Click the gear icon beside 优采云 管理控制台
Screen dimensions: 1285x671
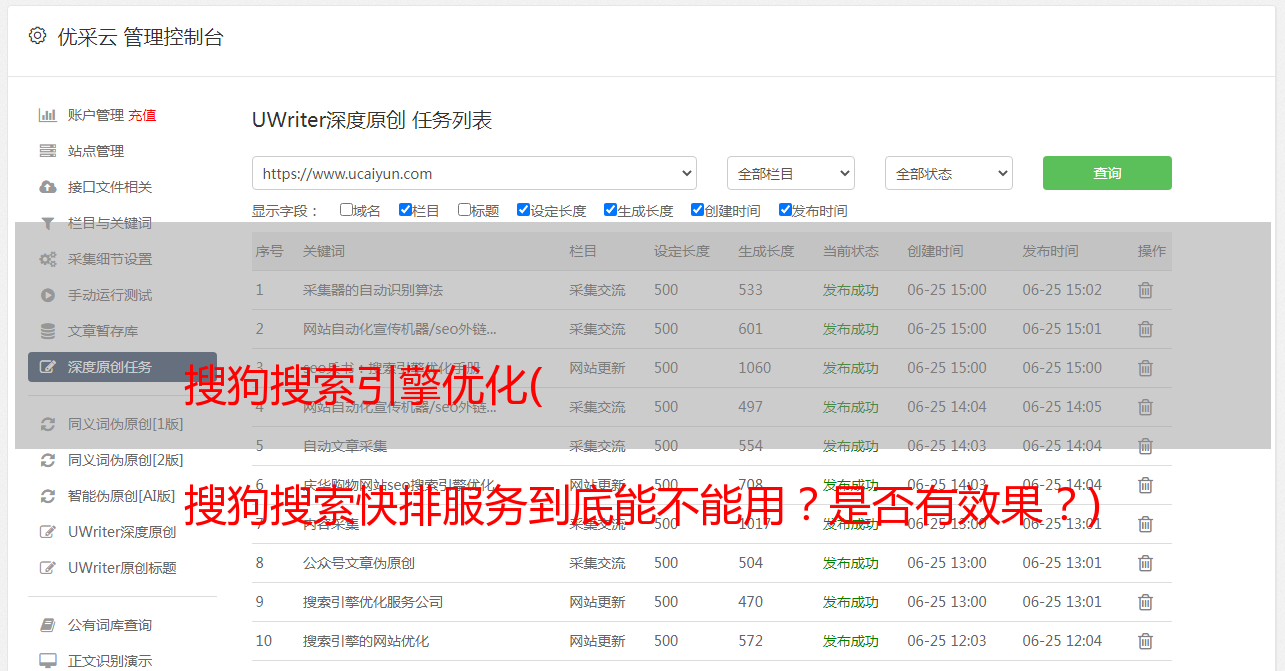click(x=37, y=36)
